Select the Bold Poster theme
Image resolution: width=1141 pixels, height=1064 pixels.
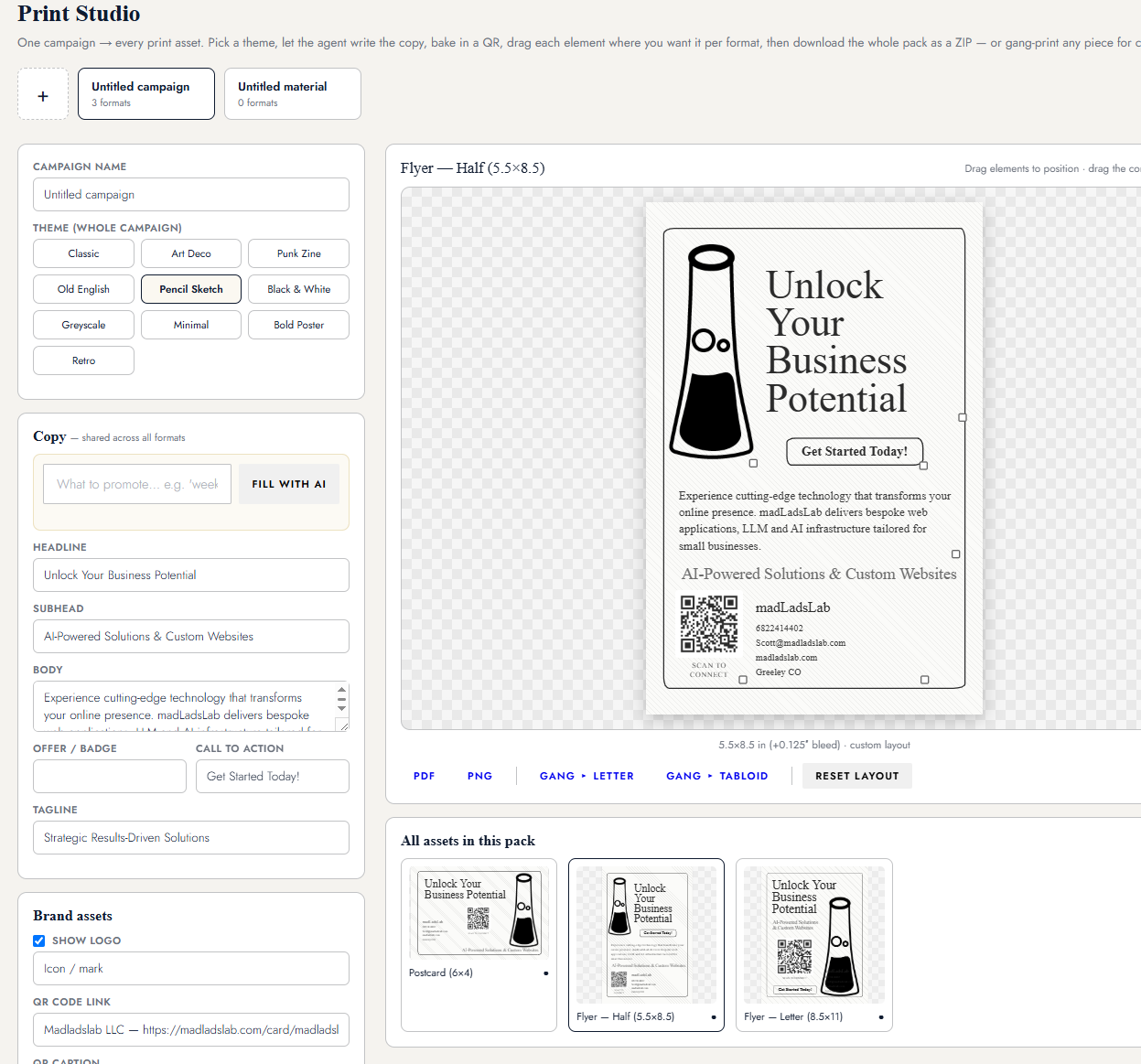[x=298, y=325]
